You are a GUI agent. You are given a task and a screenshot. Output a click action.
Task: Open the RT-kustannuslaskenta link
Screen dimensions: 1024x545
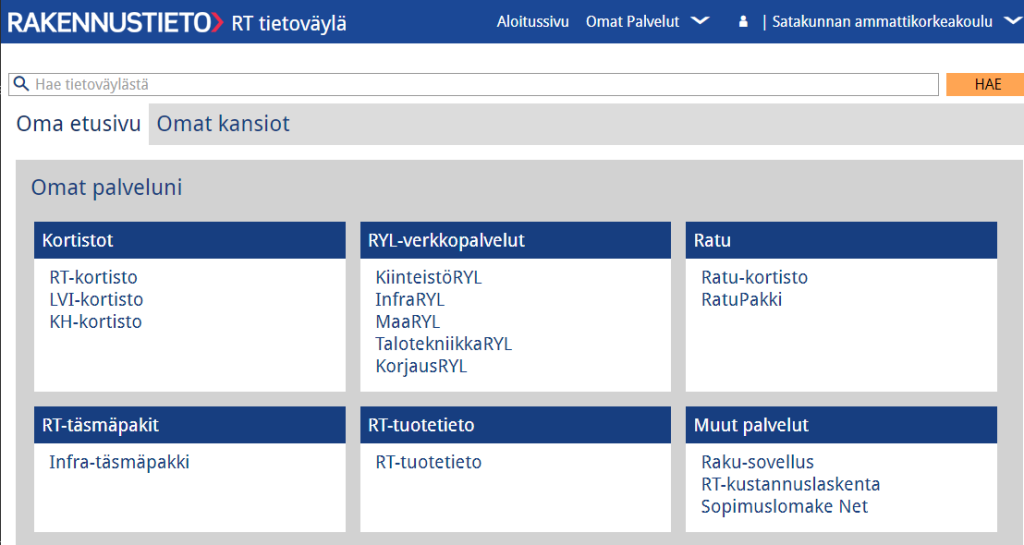(x=790, y=484)
